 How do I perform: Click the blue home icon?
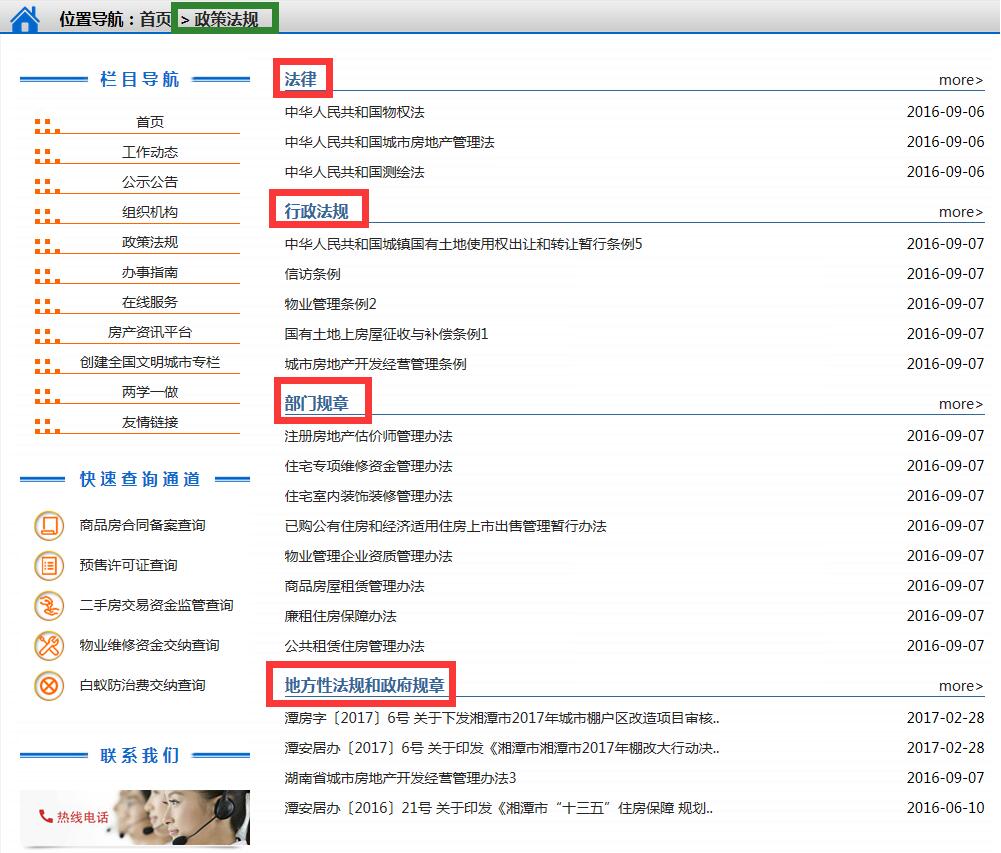[24, 18]
